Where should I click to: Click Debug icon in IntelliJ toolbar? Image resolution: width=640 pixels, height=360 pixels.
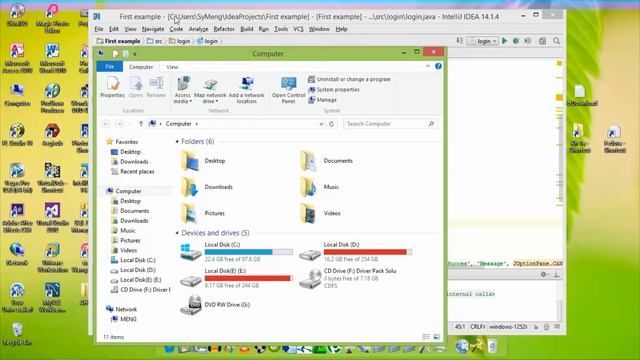[516, 41]
